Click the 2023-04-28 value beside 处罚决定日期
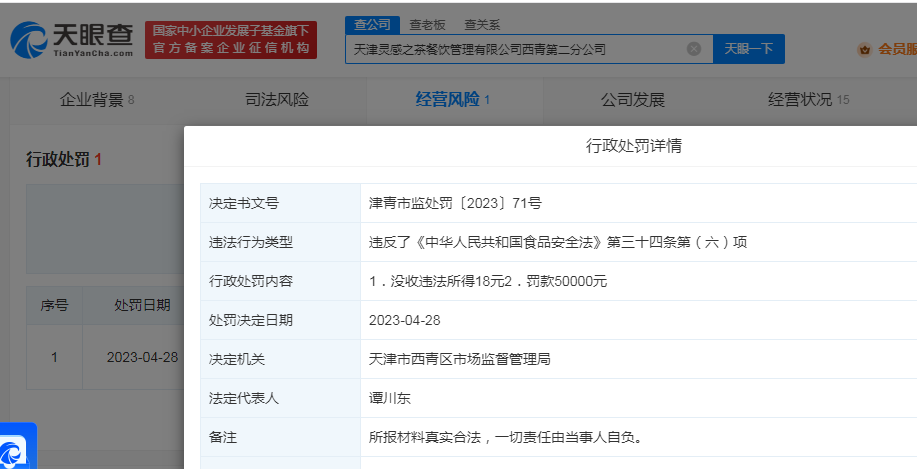The height and width of the screenshot is (469, 917). coord(405,320)
